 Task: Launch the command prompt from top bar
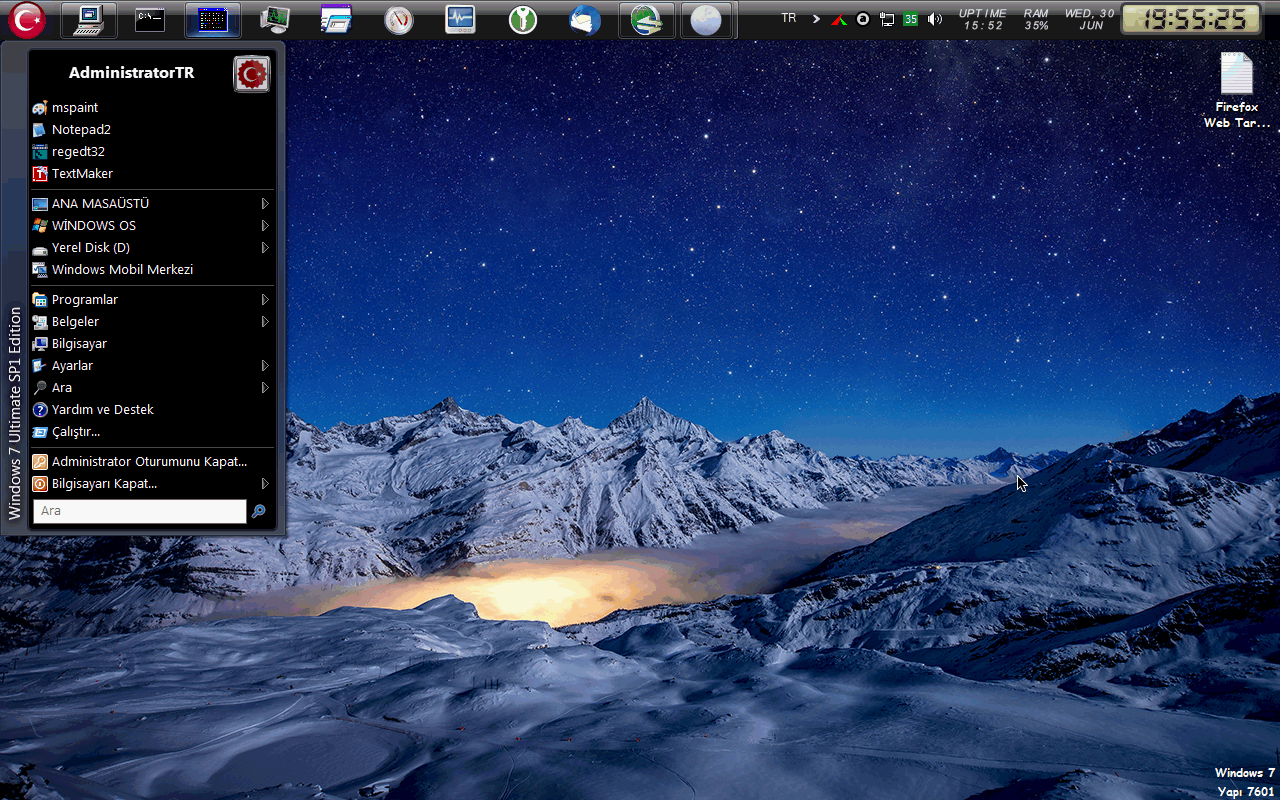(x=150, y=19)
